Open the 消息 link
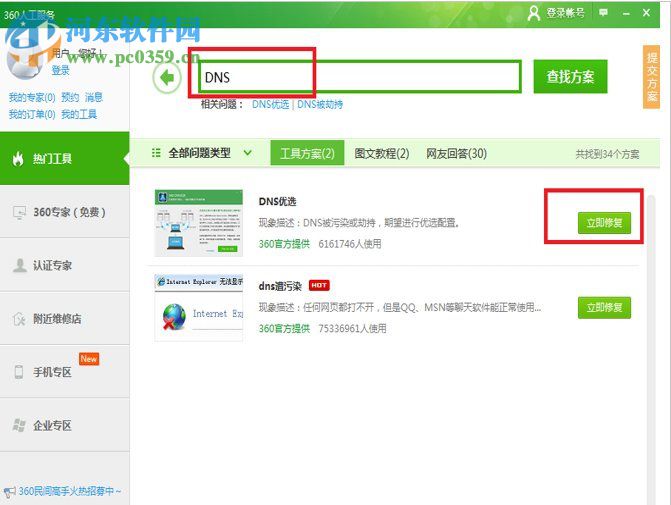Screen dimensions: 671x505 [94, 98]
